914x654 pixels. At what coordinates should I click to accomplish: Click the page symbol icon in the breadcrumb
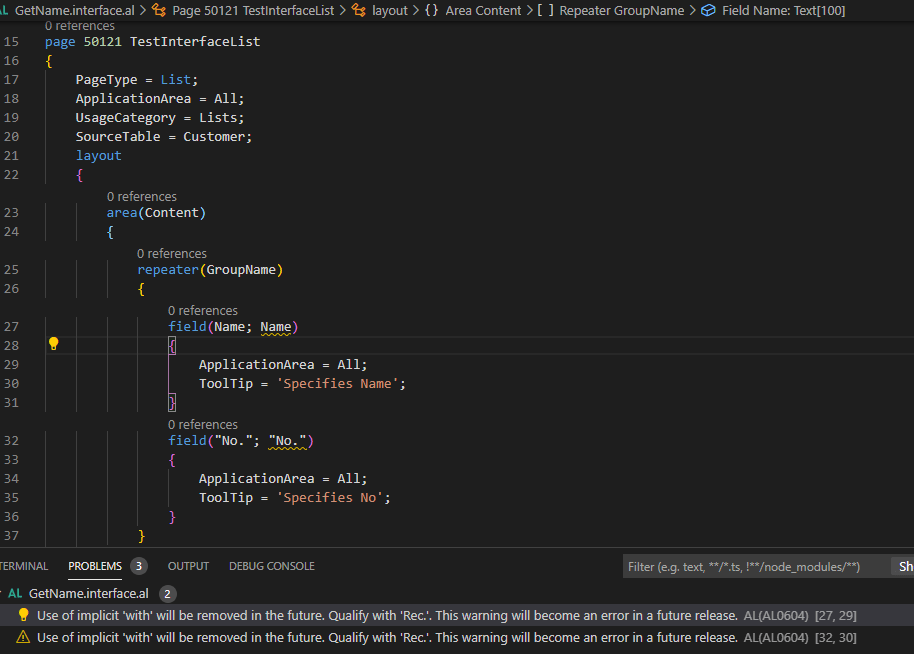(158, 10)
